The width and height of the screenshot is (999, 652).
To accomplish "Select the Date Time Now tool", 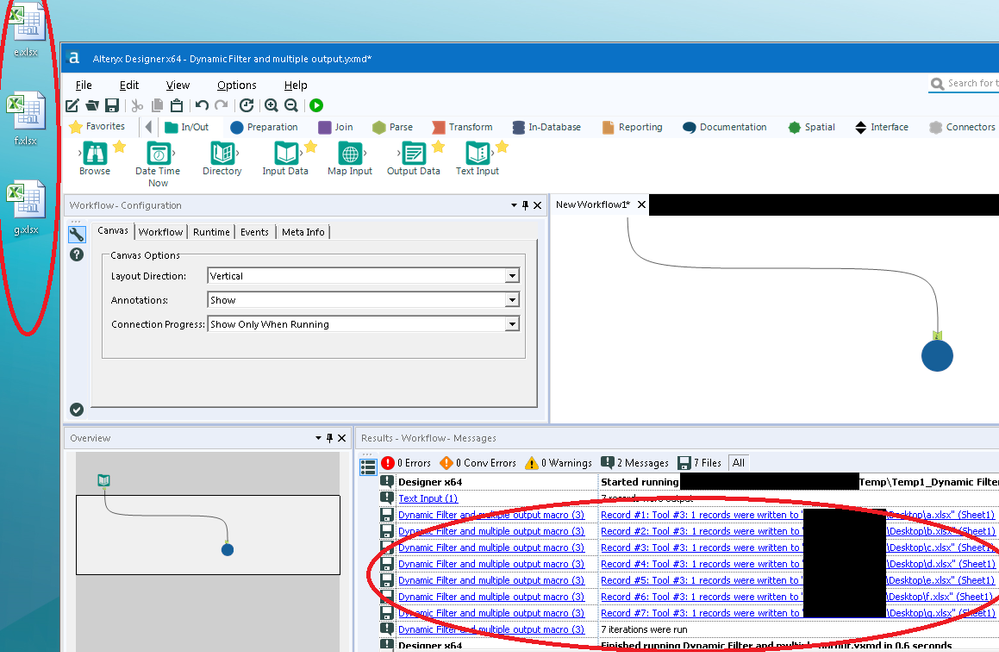I will 158,164.
